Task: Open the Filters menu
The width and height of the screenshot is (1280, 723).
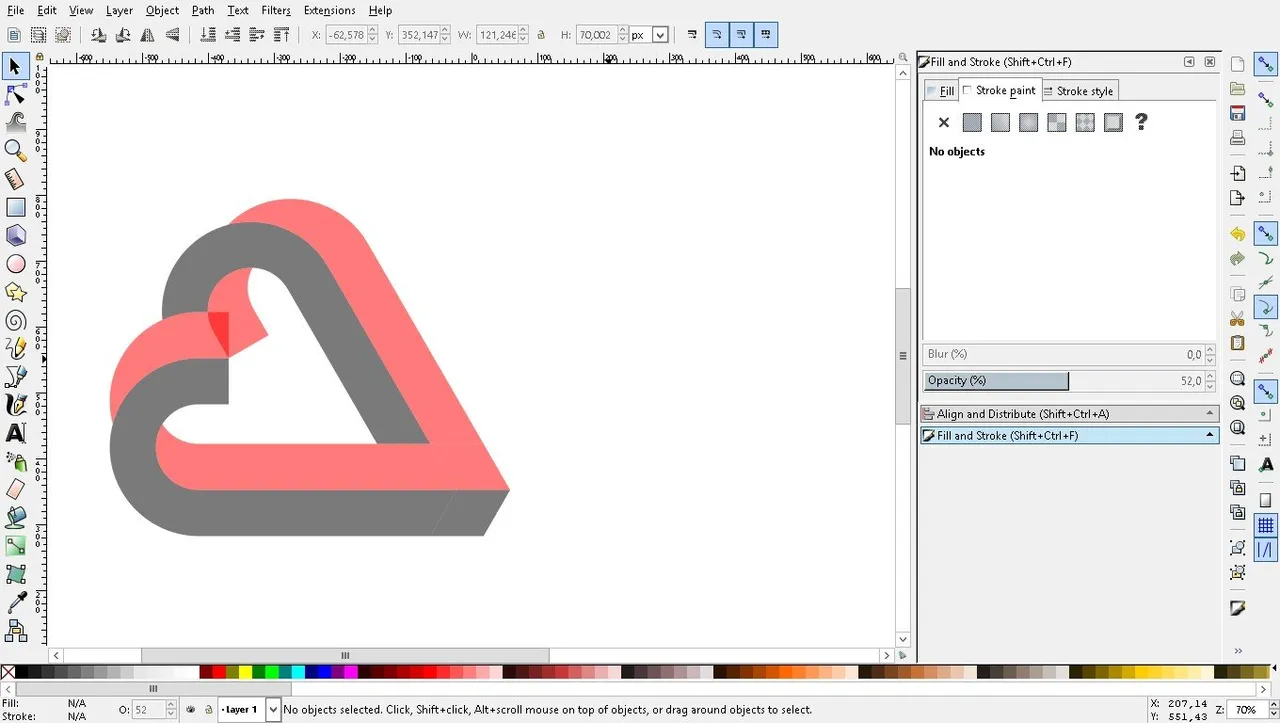Action: click(x=276, y=10)
